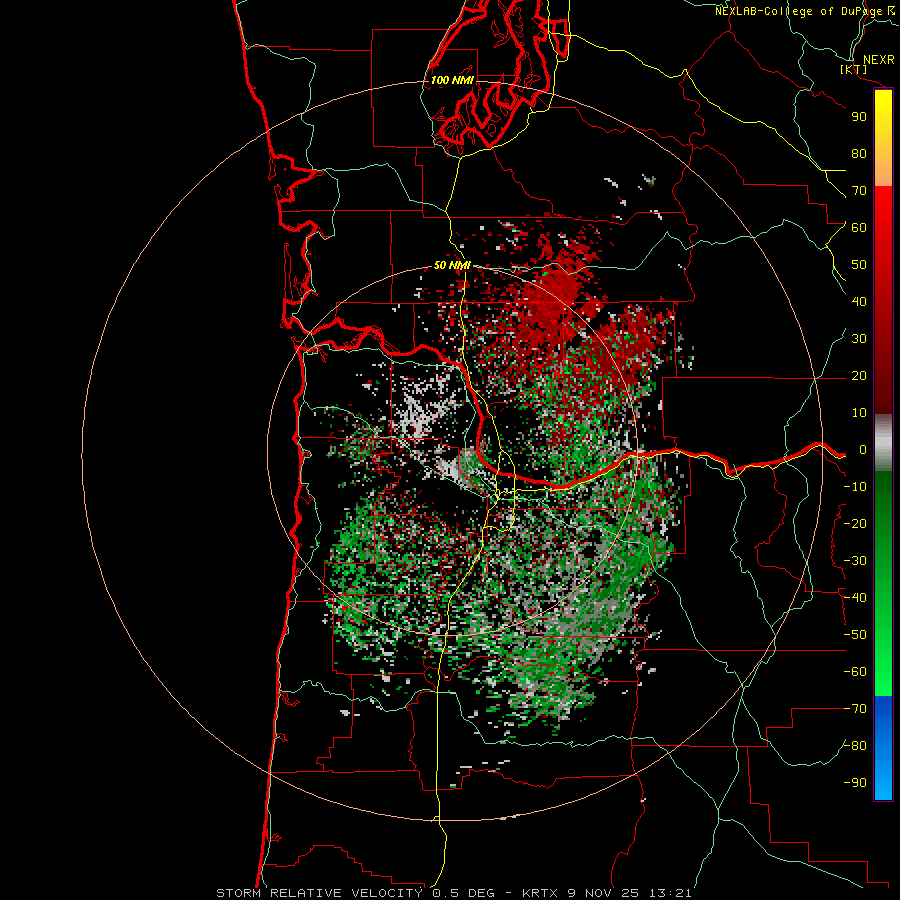Click the 60 value on velocity scale

tap(859, 227)
